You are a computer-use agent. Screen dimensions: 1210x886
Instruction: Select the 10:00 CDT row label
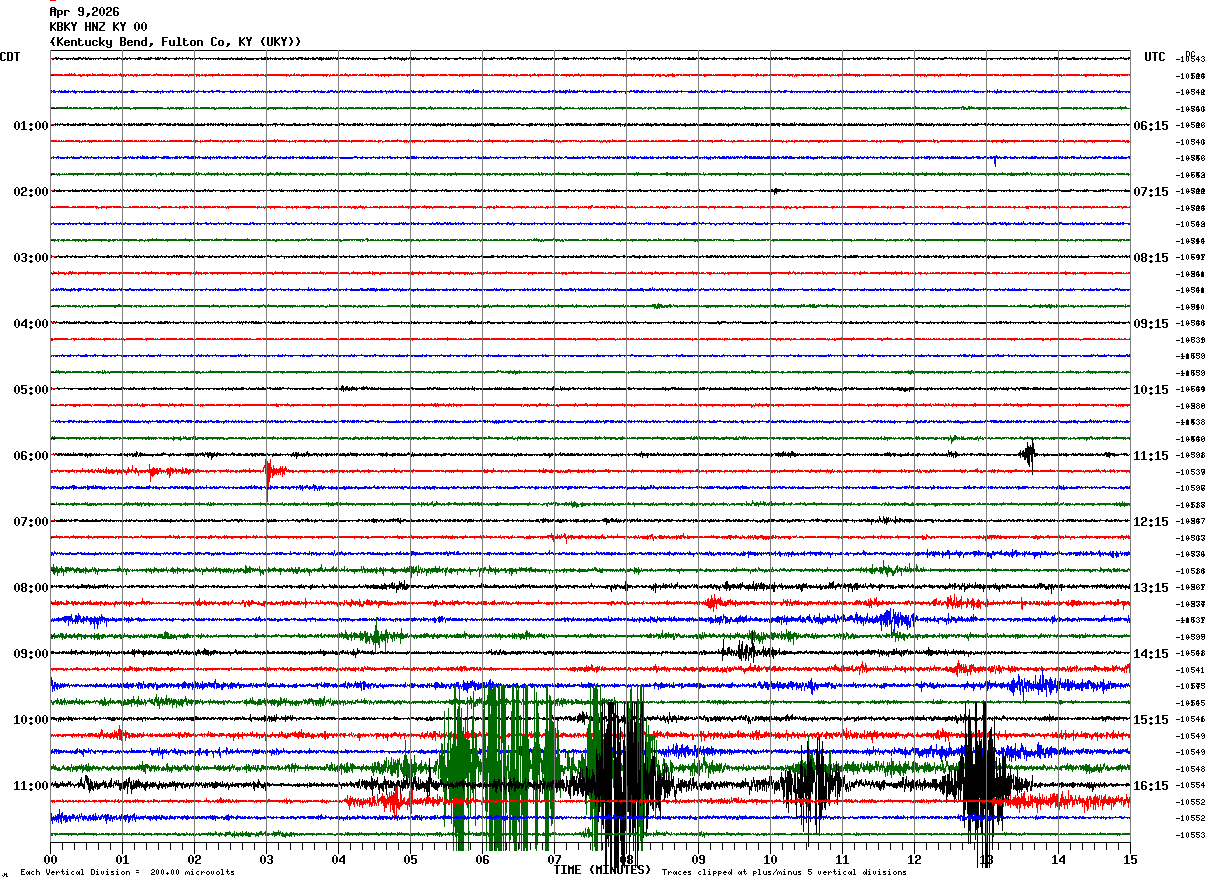point(31,720)
